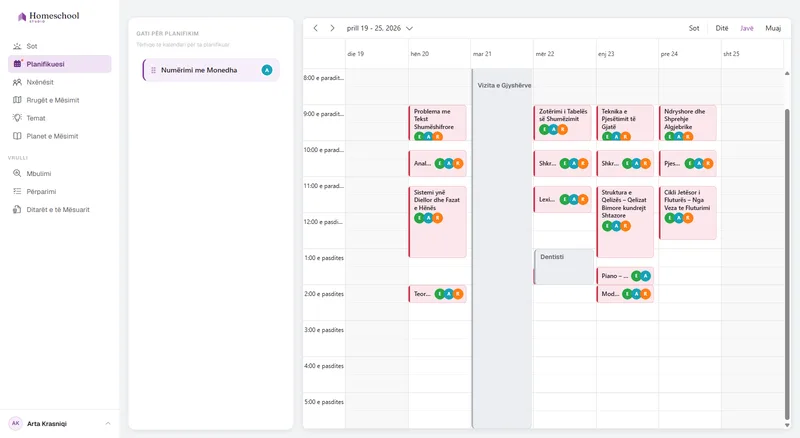This screenshot has height=438, width=800.
Task: Grab the drag handle on Numërimi me Monedha
Action: 154,70
